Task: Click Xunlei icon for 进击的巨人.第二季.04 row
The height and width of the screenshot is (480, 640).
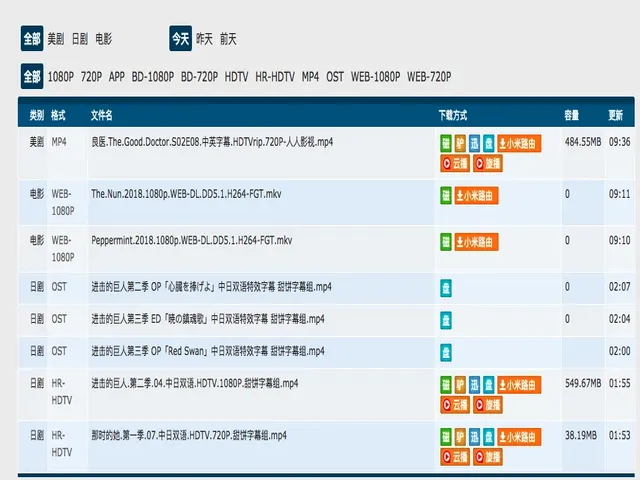Action: click(474, 385)
